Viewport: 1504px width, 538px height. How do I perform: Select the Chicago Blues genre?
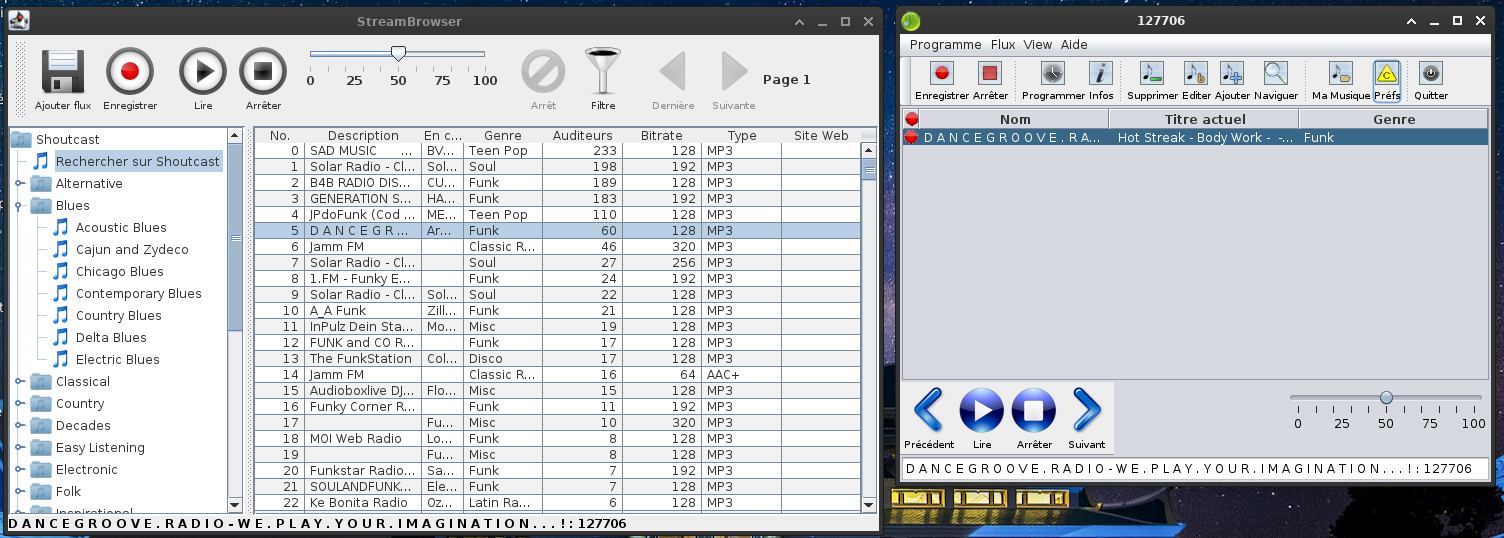(x=120, y=272)
